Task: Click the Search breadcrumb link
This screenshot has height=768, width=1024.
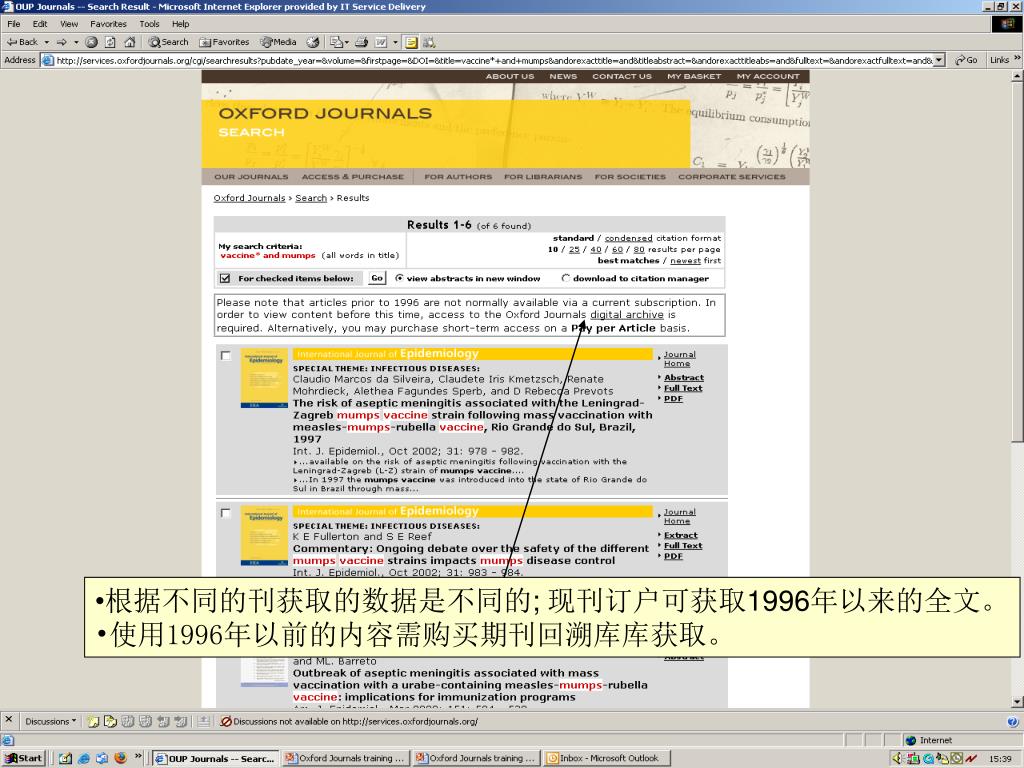Action: point(311,198)
